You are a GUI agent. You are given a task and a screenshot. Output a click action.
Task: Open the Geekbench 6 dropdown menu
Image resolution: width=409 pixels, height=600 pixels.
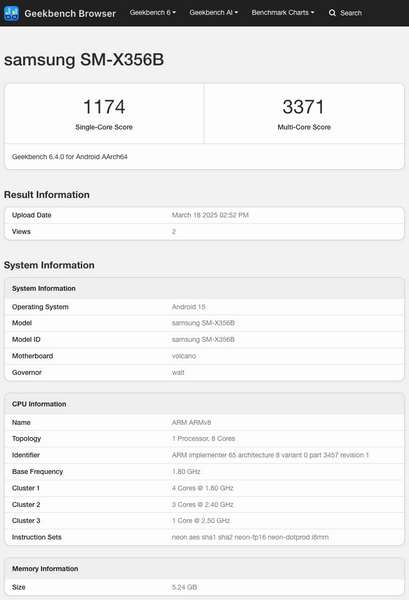click(x=153, y=13)
